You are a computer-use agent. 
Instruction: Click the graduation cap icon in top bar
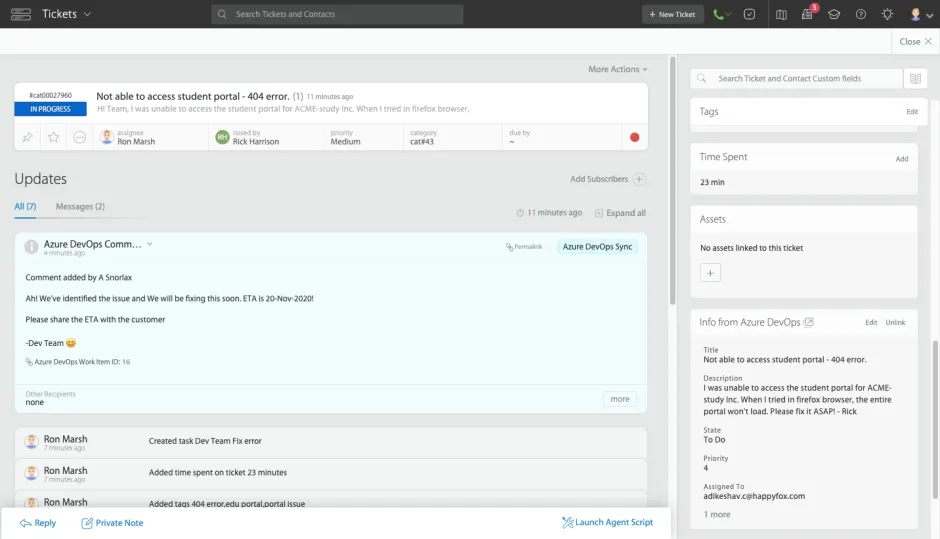(834, 14)
